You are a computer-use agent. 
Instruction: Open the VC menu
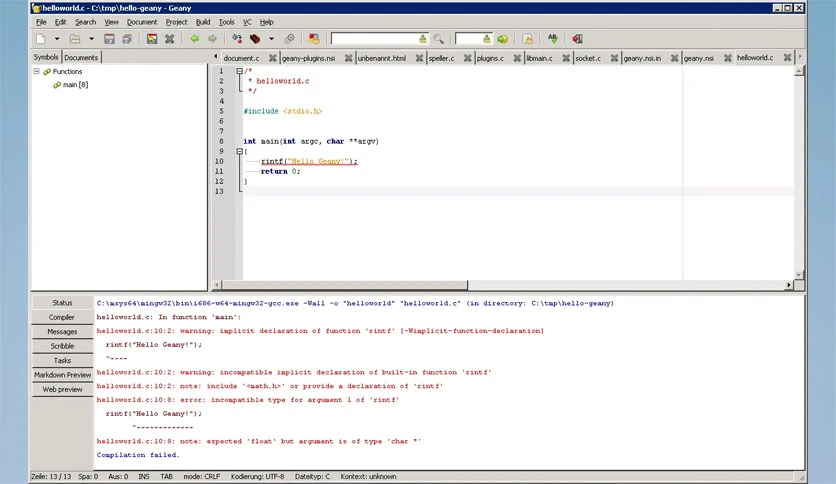[x=247, y=22]
